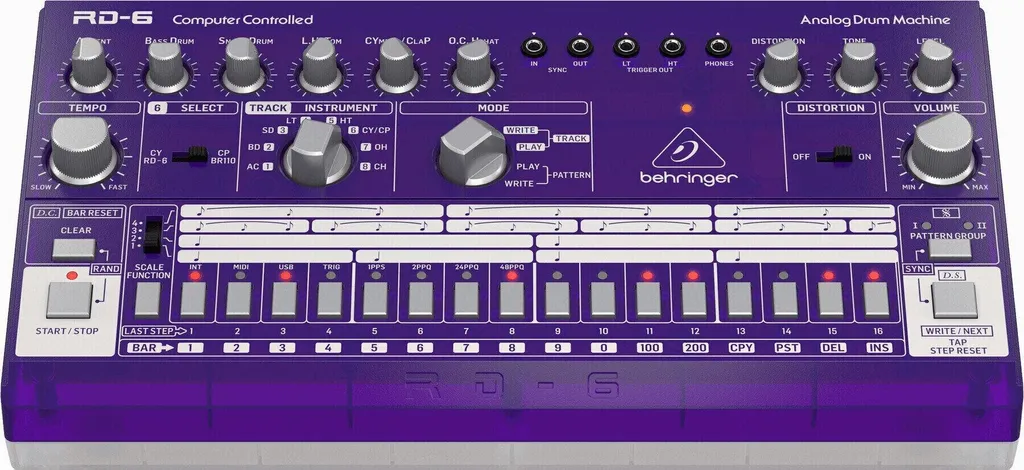Screen dimensions: 1024x470
Task: Click the 'SYNC' label above Write/Next
Action: [x=917, y=269]
